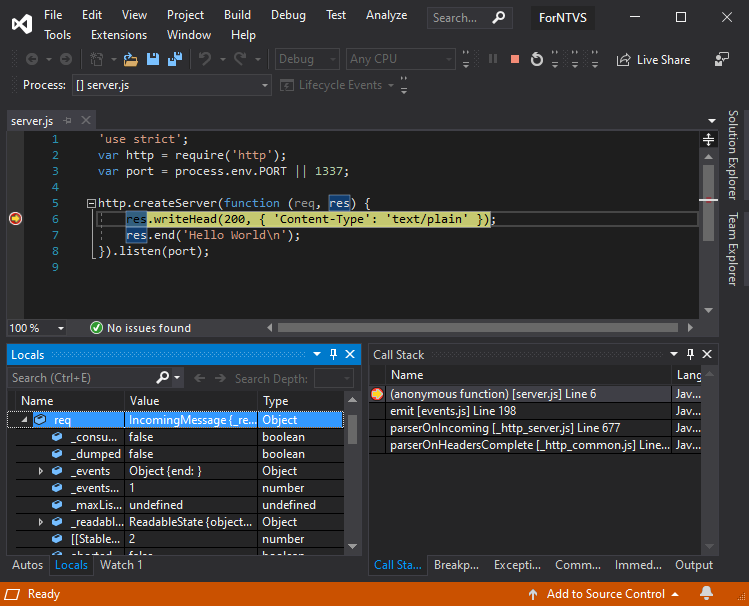This screenshot has height=606, width=749.
Task: Click Add to Source Control
Action: point(604,594)
